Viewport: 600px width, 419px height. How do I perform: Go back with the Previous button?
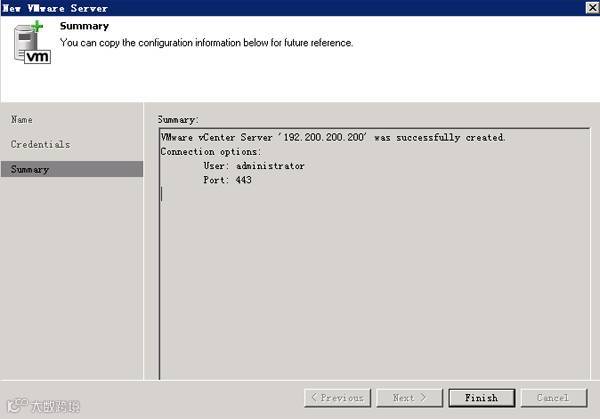coord(338,398)
